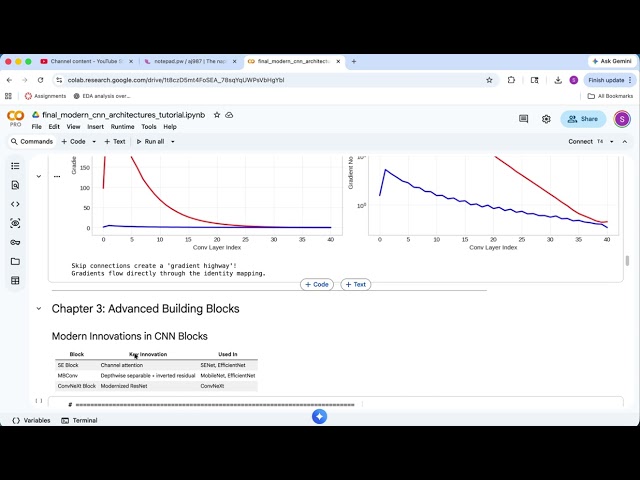Click the blue Gemini sparkle button
The image size is (640, 480).
pos(319,416)
